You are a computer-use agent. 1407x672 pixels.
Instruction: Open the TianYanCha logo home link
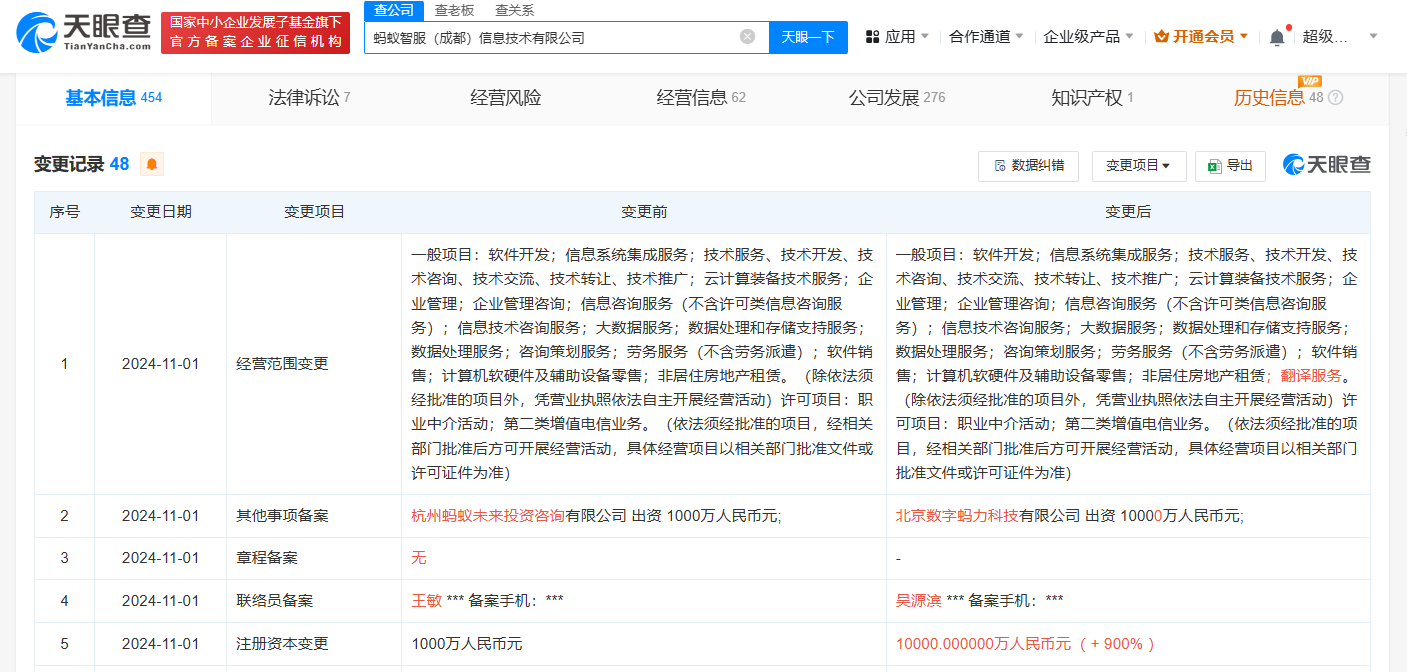(83, 33)
